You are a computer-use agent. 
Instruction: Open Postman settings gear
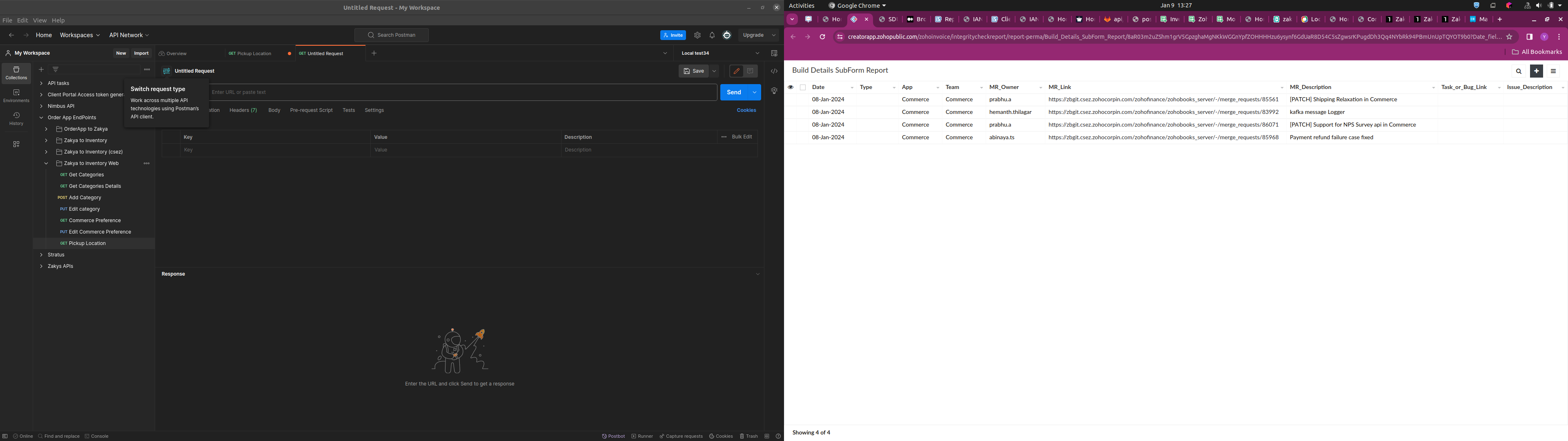click(697, 36)
